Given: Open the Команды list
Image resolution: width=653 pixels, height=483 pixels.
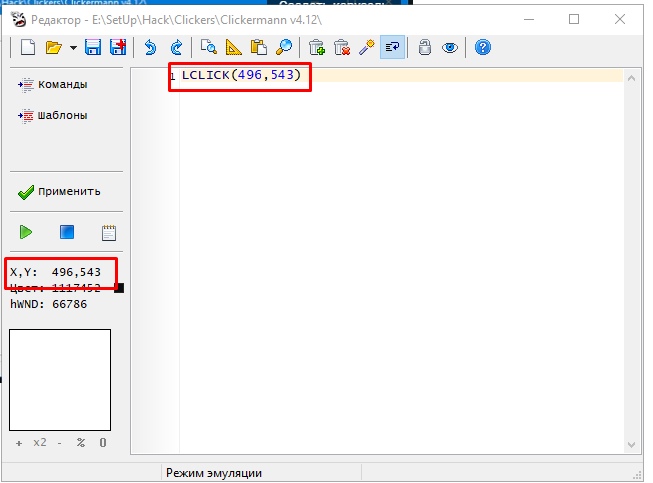Looking at the screenshot, I should (53, 85).
